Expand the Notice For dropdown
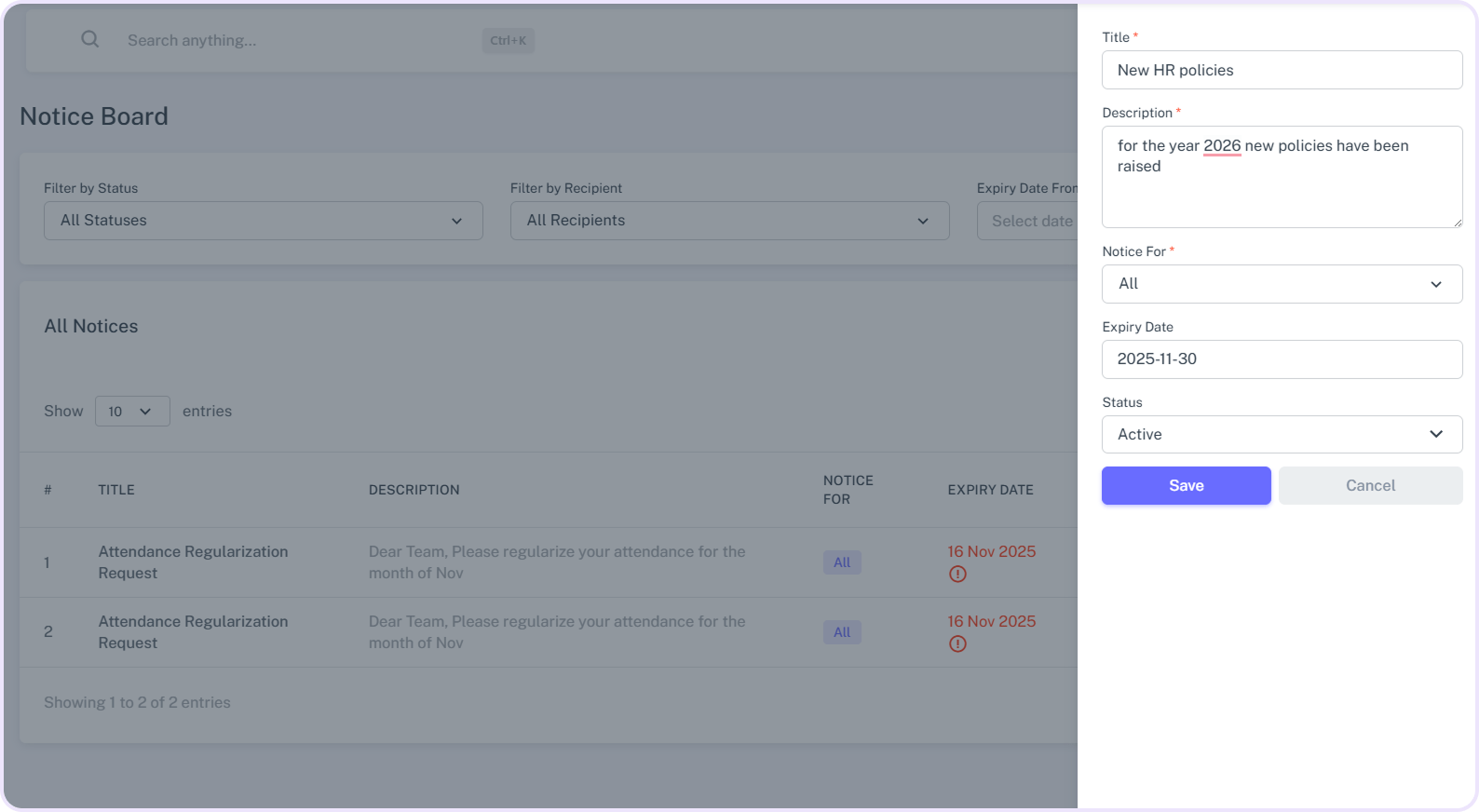The width and height of the screenshot is (1479, 812). 1282,284
